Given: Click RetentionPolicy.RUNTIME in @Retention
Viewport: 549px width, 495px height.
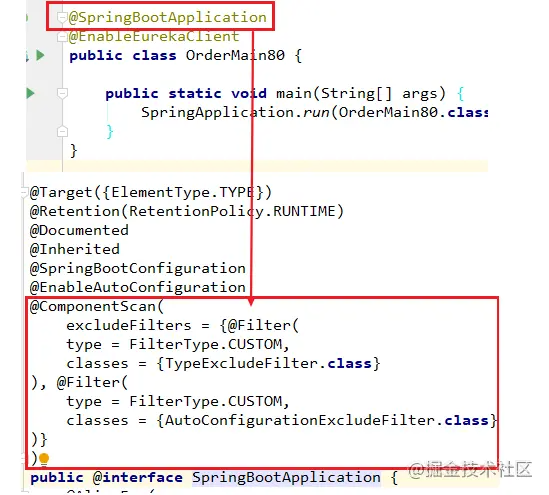Looking at the screenshot, I should (x=232, y=211).
